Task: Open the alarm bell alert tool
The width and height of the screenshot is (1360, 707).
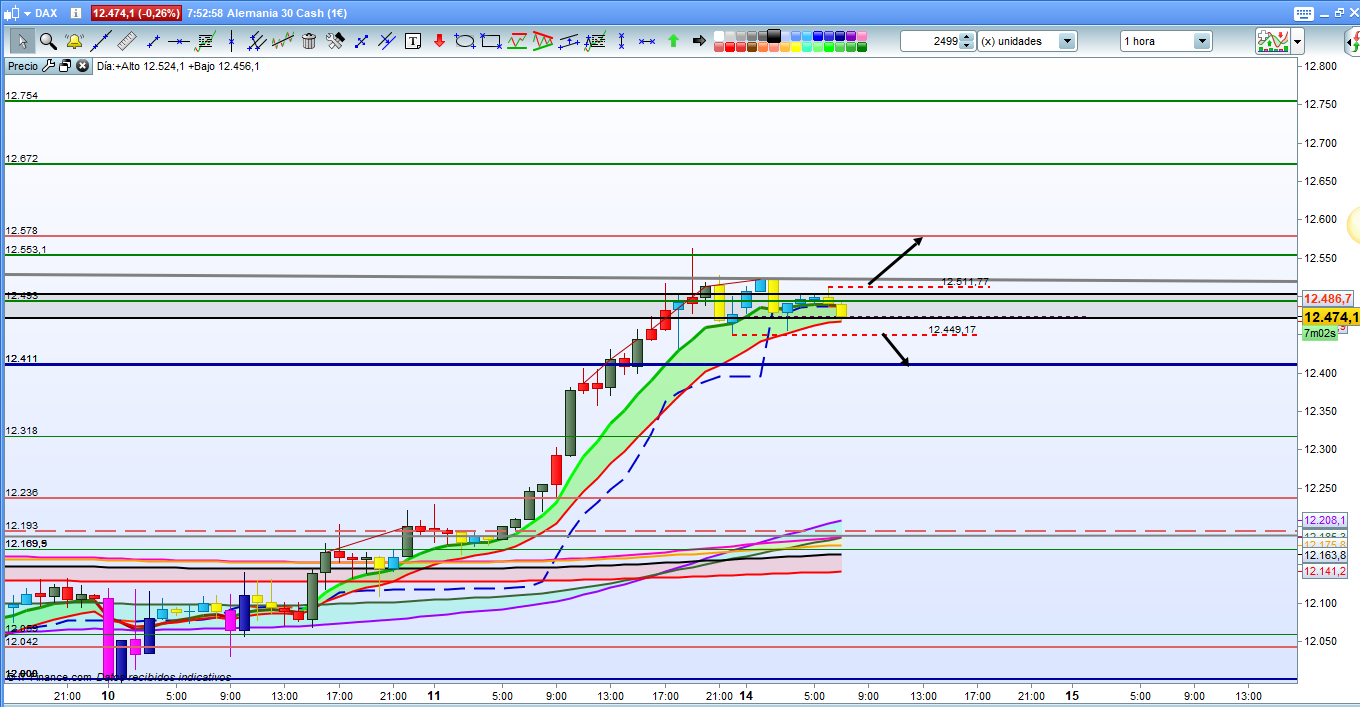Action: (74, 41)
